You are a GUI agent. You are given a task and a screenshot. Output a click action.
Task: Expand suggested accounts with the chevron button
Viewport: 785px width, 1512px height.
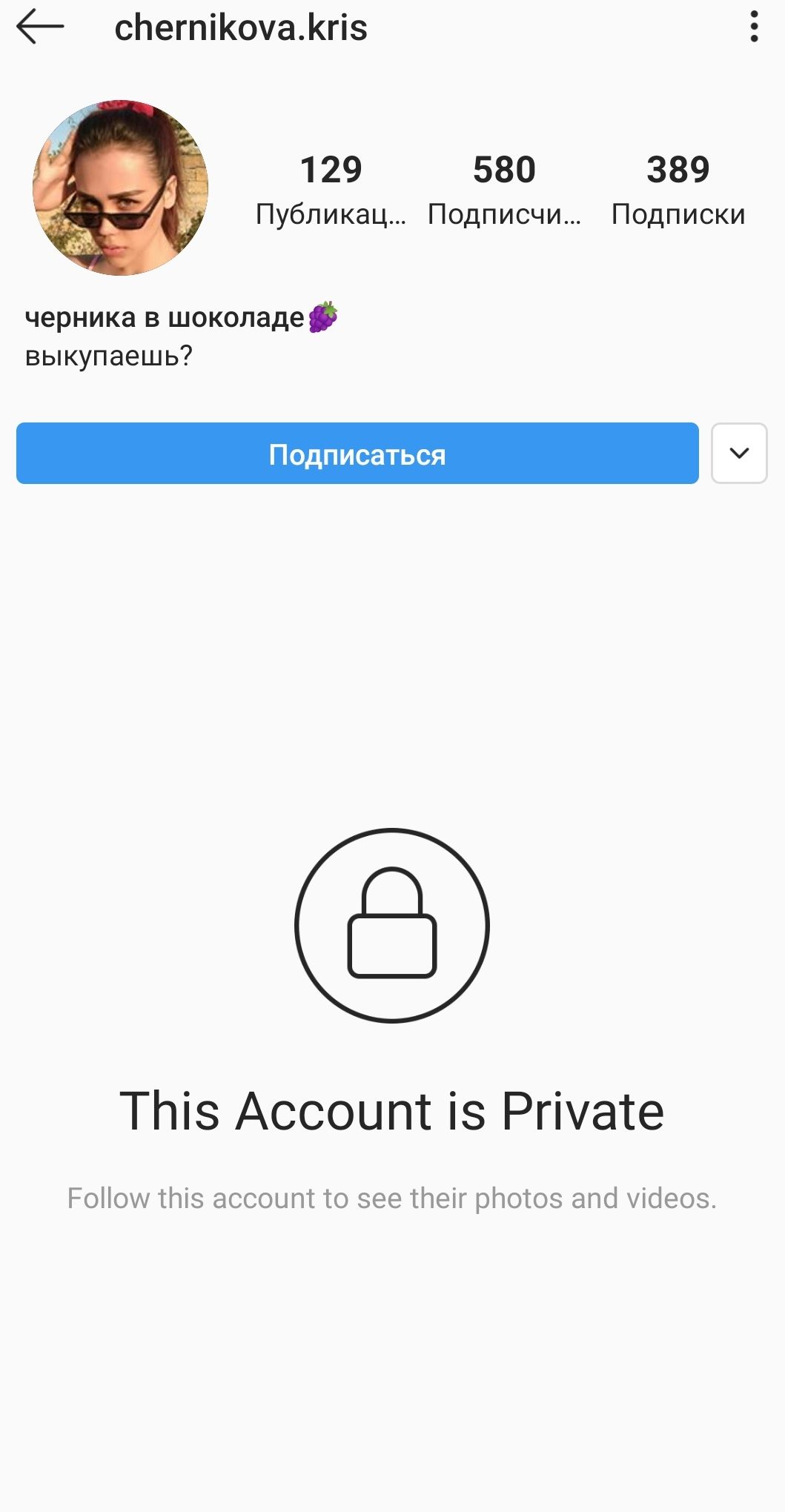(739, 453)
